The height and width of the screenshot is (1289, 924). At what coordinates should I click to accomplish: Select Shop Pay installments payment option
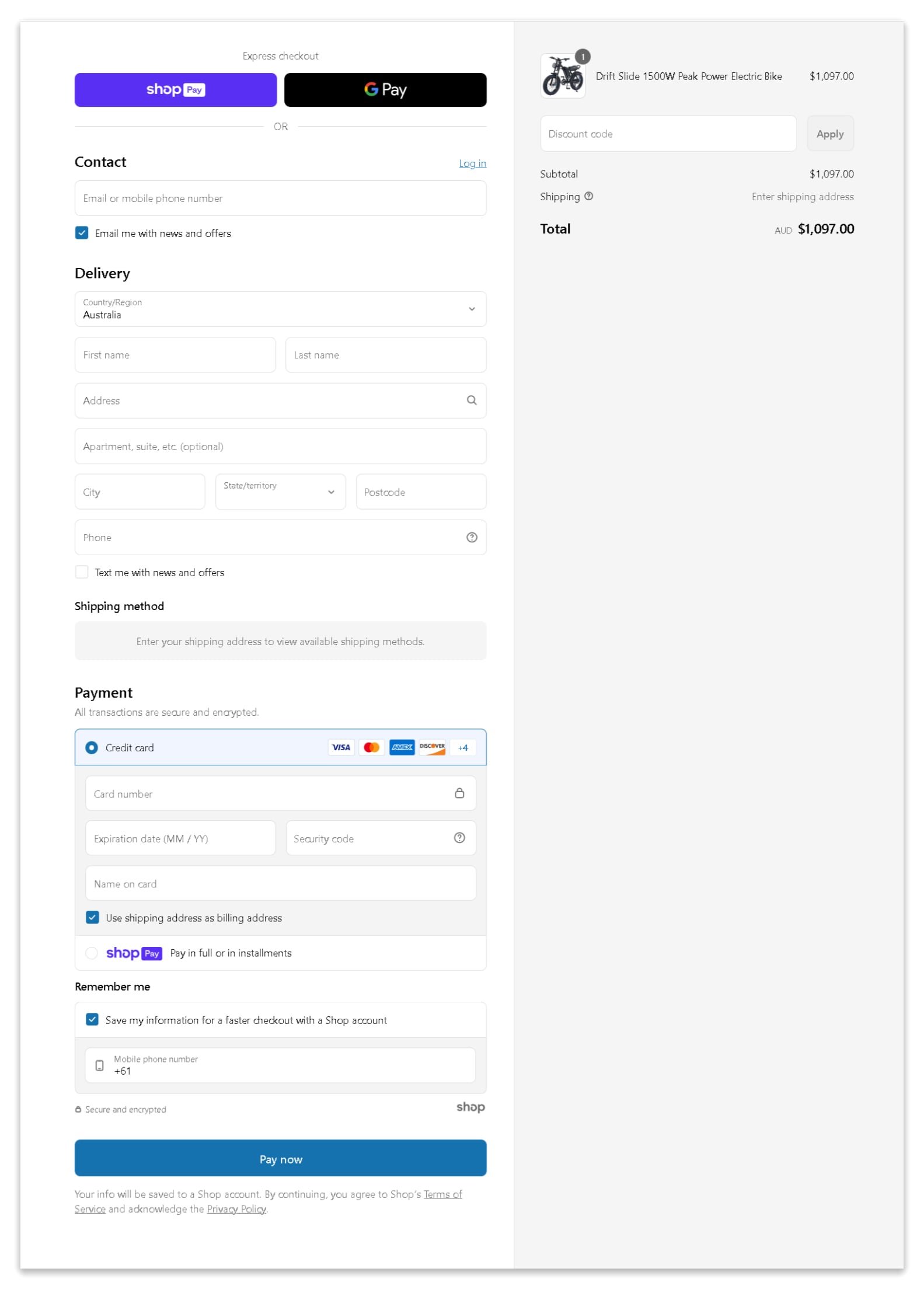92,953
